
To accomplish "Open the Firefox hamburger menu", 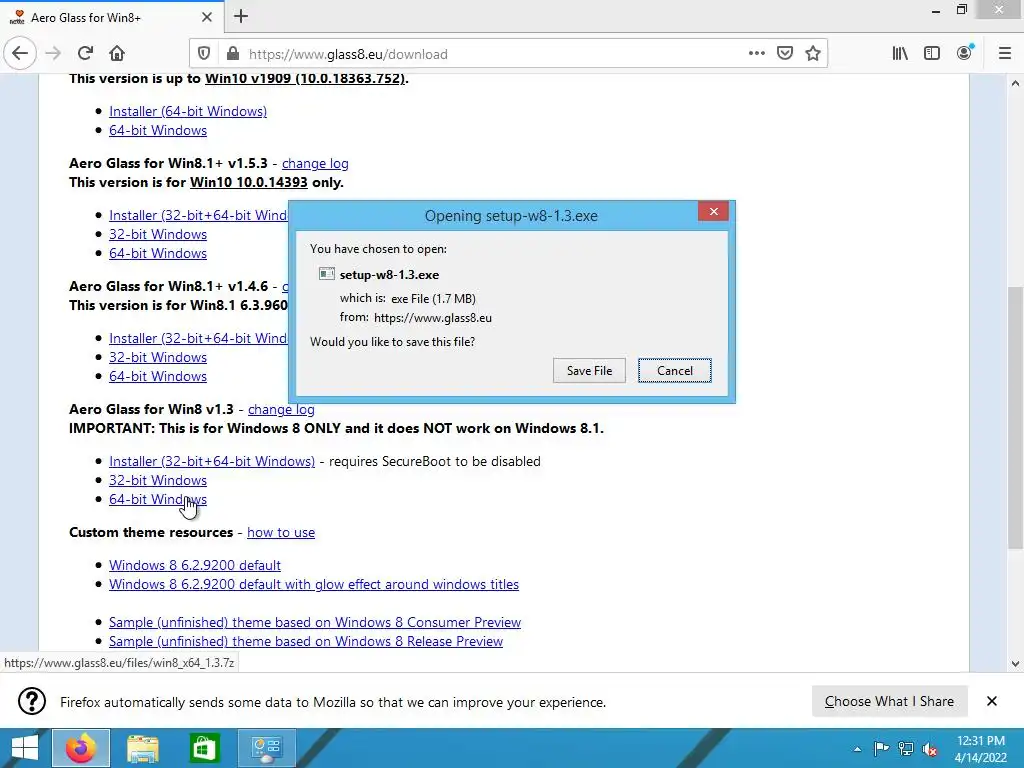I will [x=1004, y=54].
